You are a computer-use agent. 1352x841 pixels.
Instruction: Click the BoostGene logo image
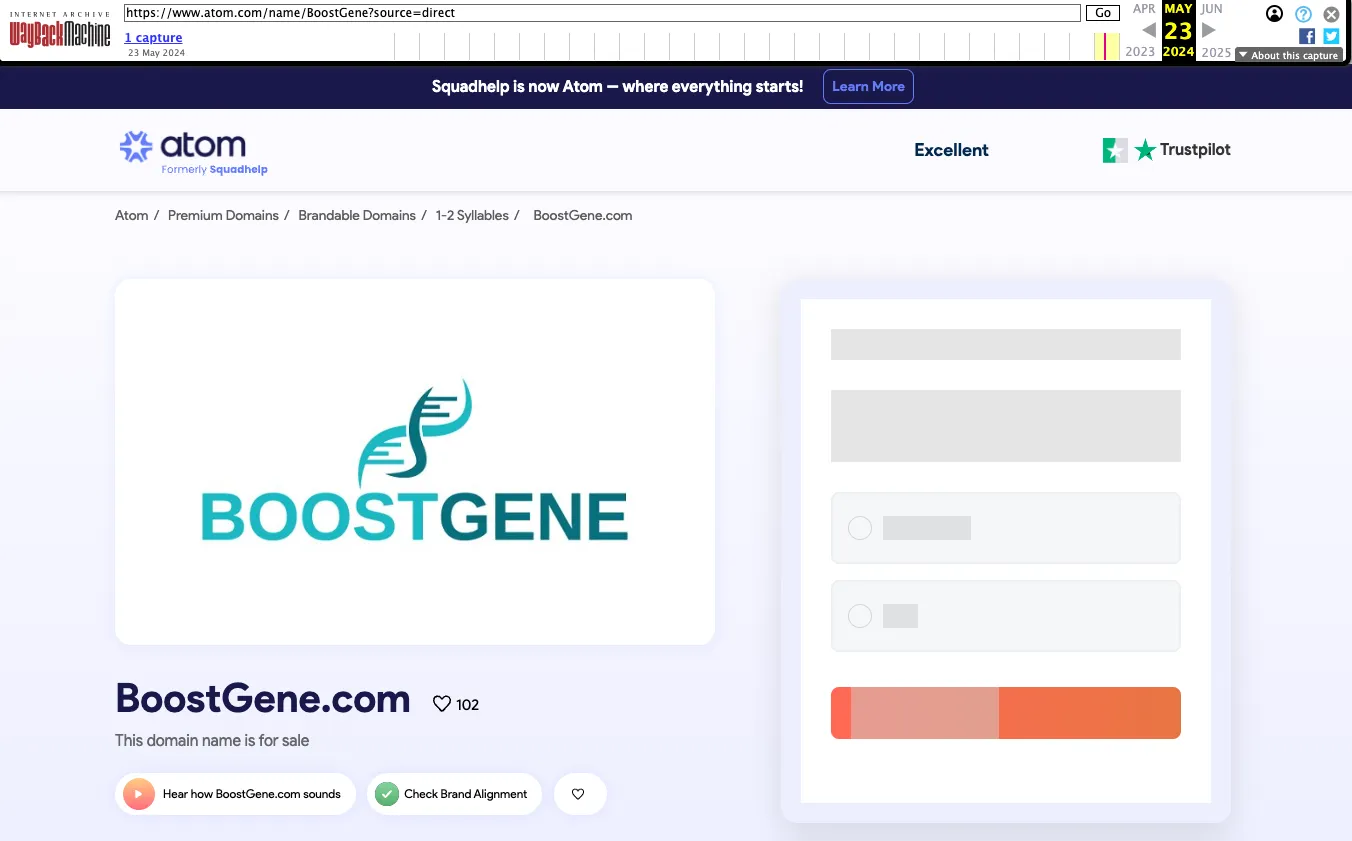(415, 461)
